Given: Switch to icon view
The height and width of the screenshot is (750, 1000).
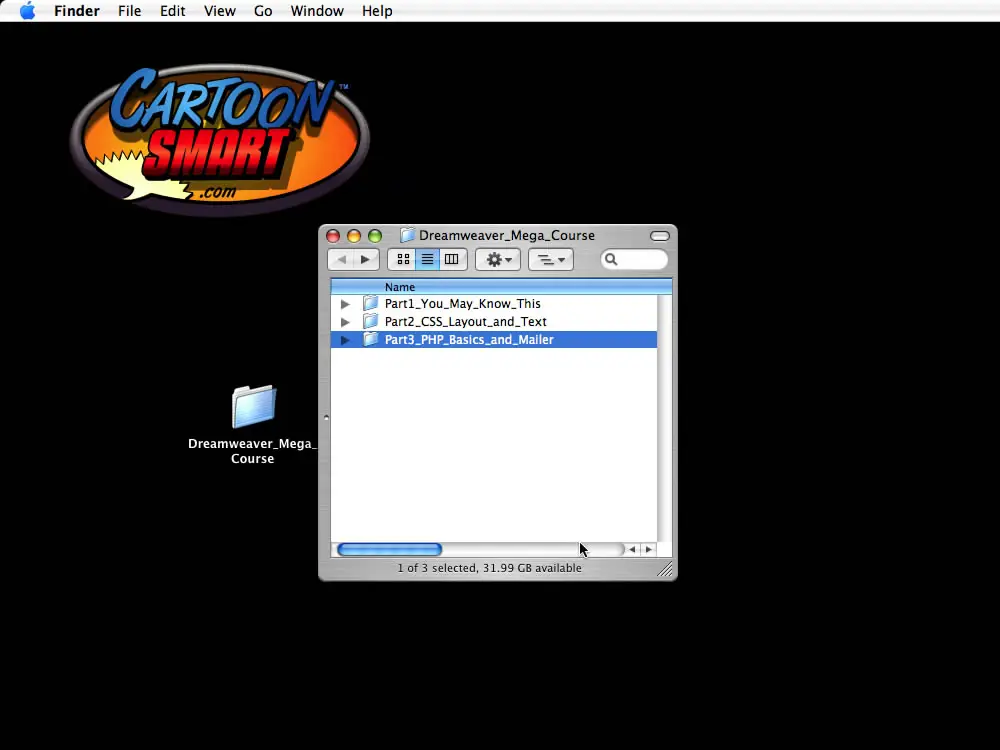Looking at the screenshot, I should [x=402, y=260].
